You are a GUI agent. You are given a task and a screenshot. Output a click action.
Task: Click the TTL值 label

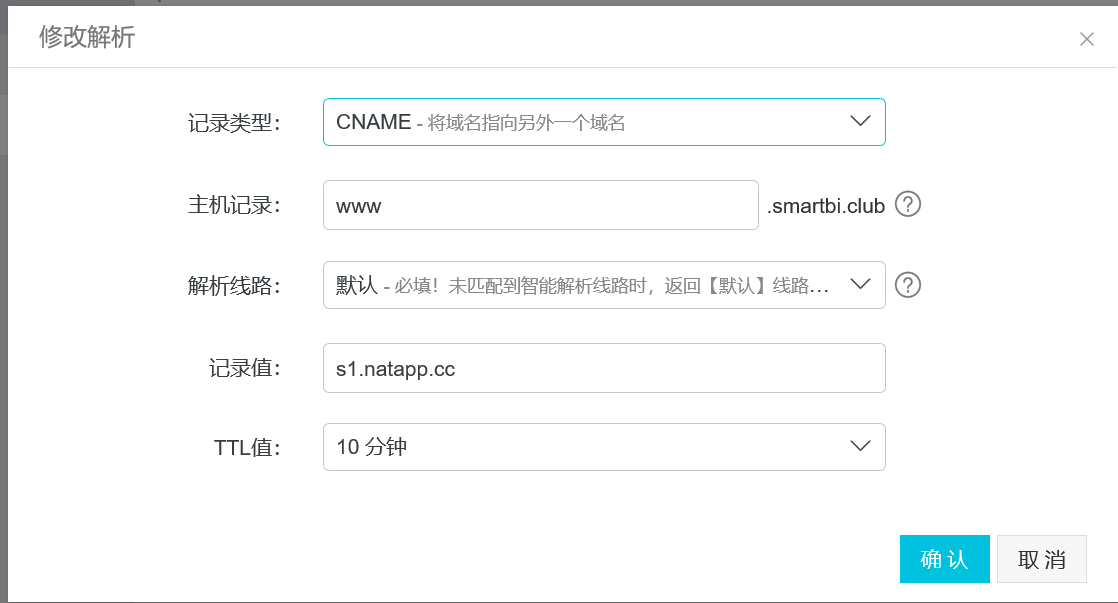click(247, 448)
